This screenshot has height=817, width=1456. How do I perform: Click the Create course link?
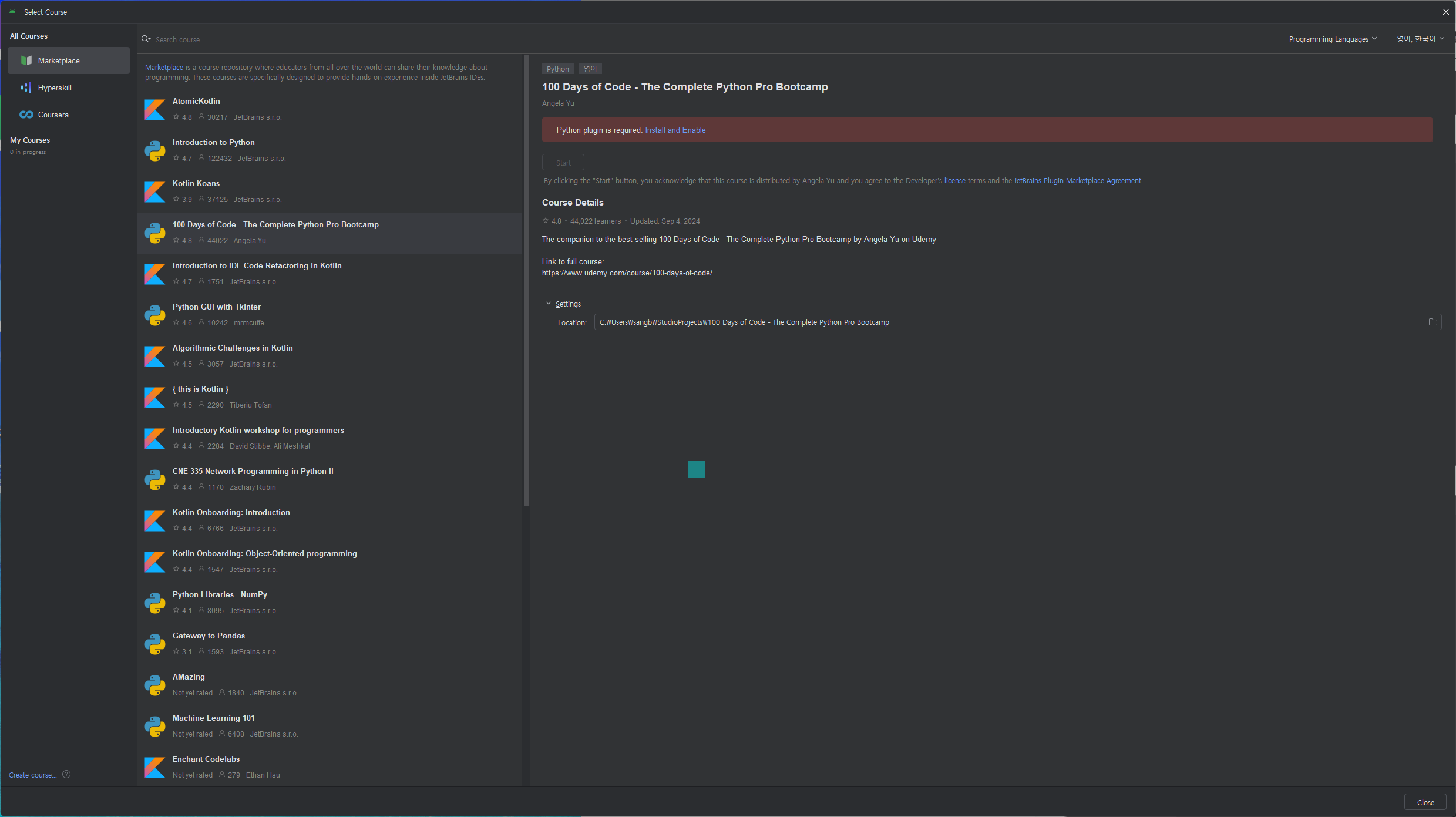tap(32, 775)
